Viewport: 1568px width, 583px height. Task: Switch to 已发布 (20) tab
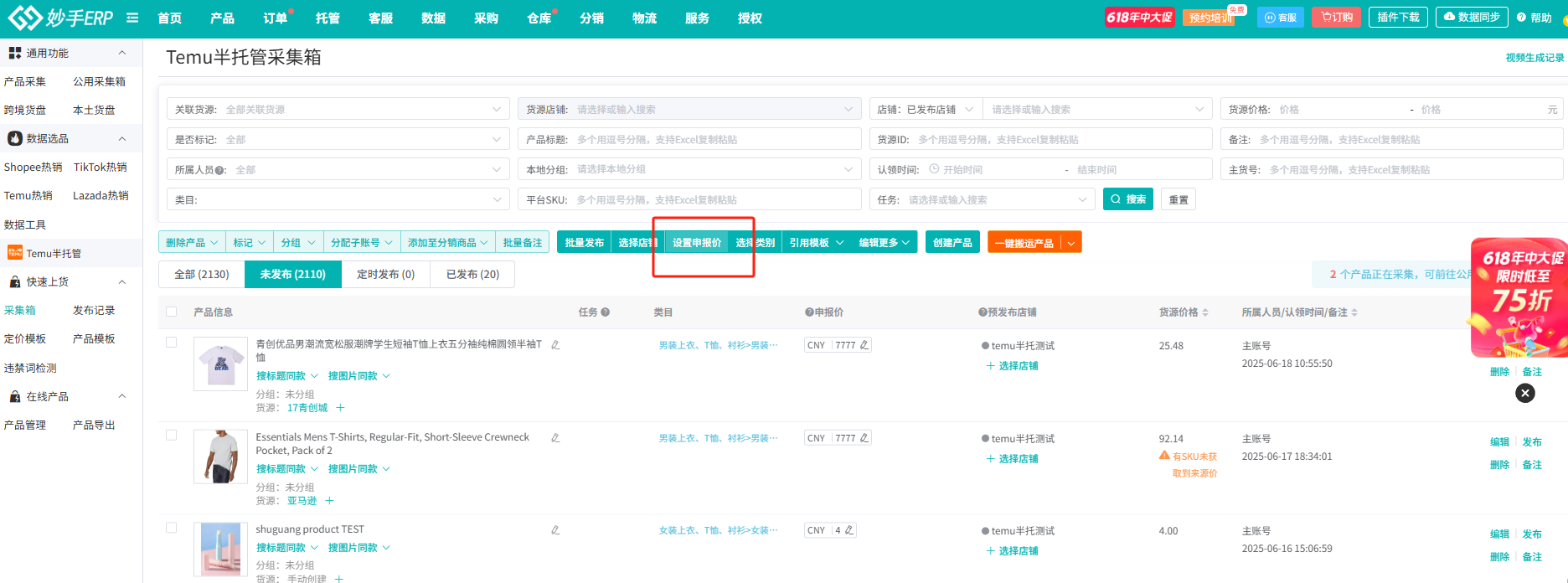click(472, 274)
